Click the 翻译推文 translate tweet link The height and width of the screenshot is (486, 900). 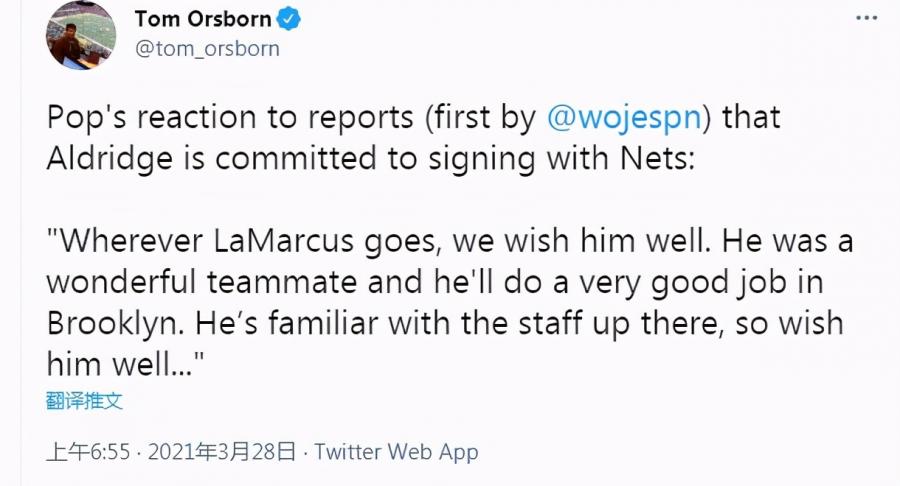(84, 401)
